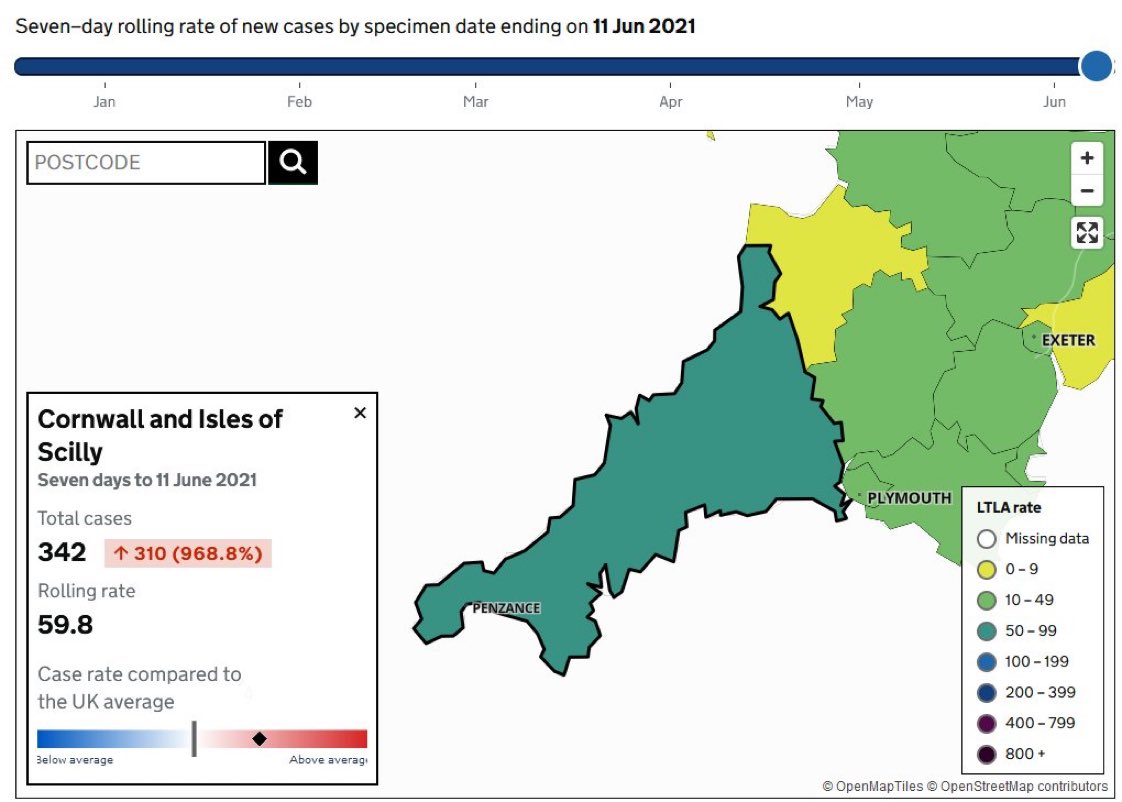This screenshot has width=1122, height=802.
Task: Open the OpenMapTiles attribution link
Action: (x=873, y=786)
